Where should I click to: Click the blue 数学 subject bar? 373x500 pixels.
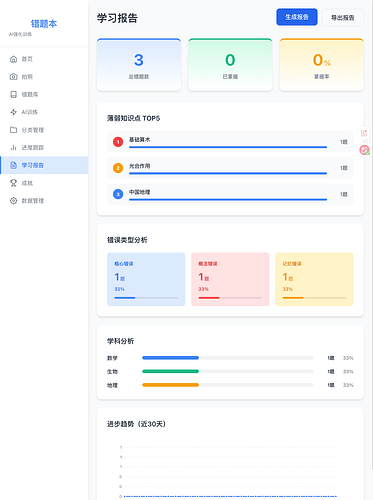click(171, 358)
